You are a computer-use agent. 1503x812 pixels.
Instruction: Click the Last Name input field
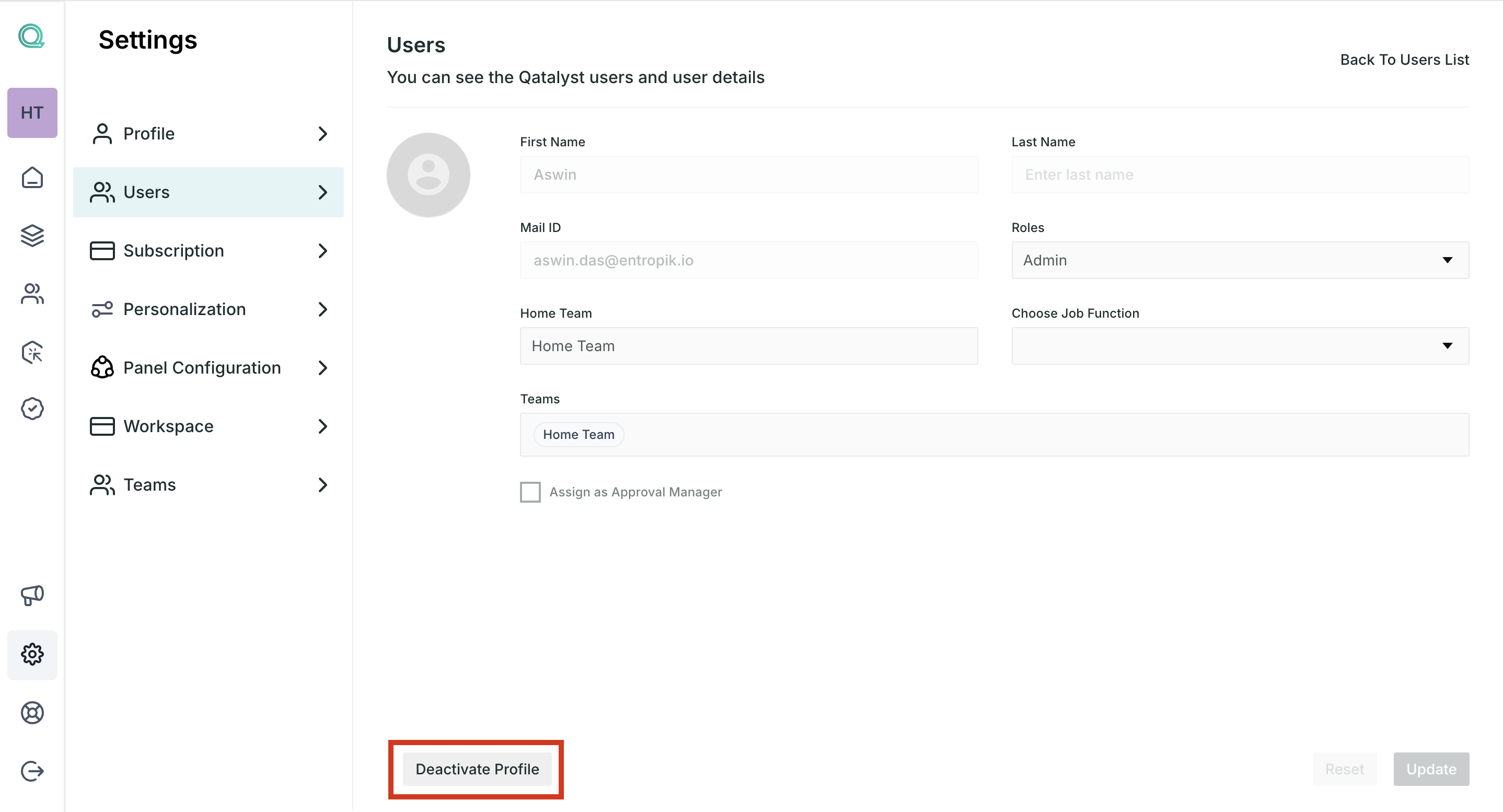click(1240, 175)
